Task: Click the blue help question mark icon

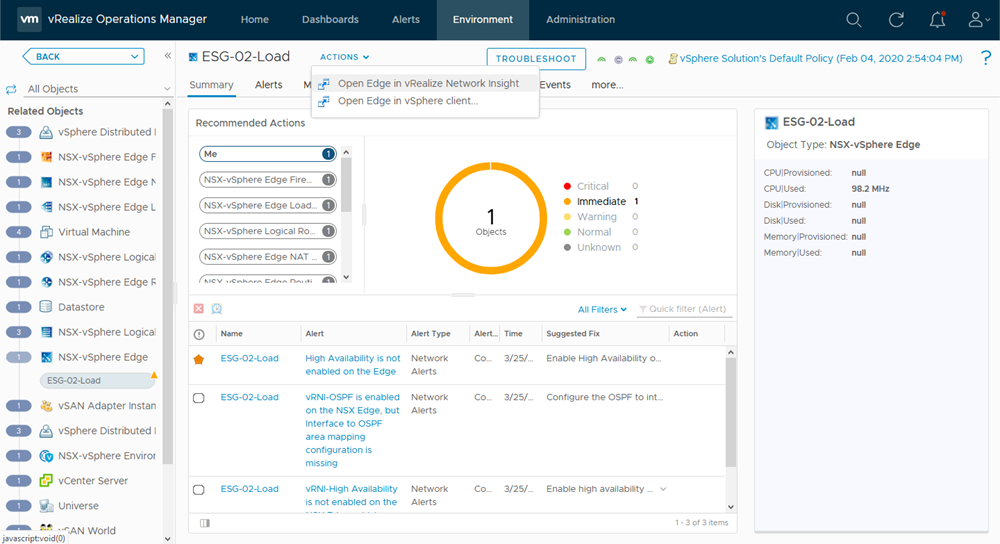Action: (985, 59)
